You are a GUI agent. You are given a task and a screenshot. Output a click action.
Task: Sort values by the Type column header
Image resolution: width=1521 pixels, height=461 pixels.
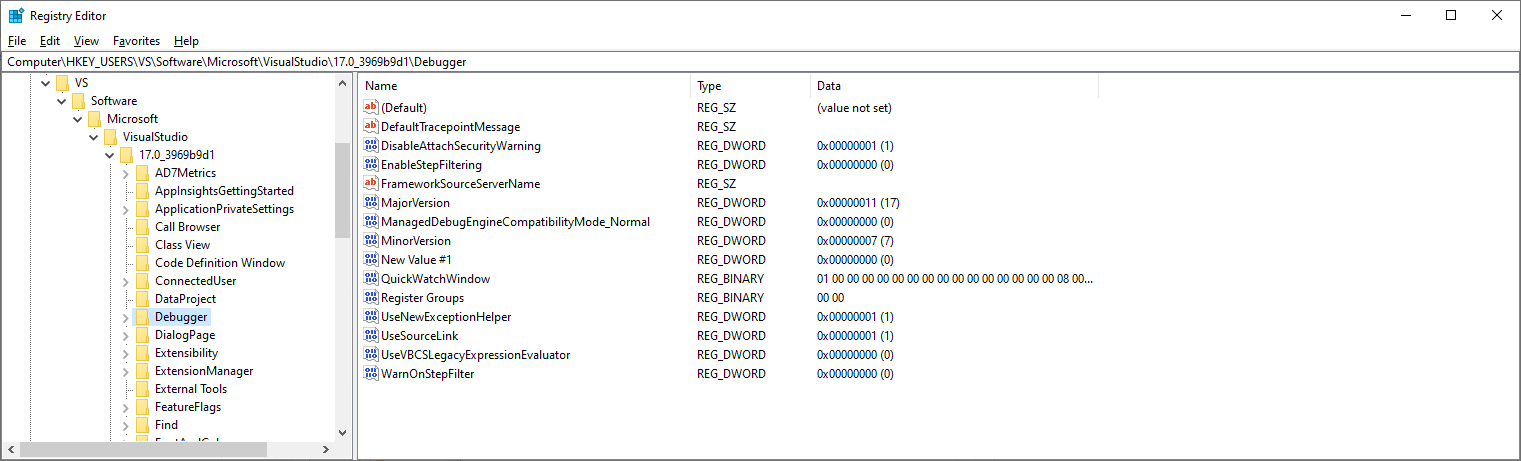click(750, 86)
